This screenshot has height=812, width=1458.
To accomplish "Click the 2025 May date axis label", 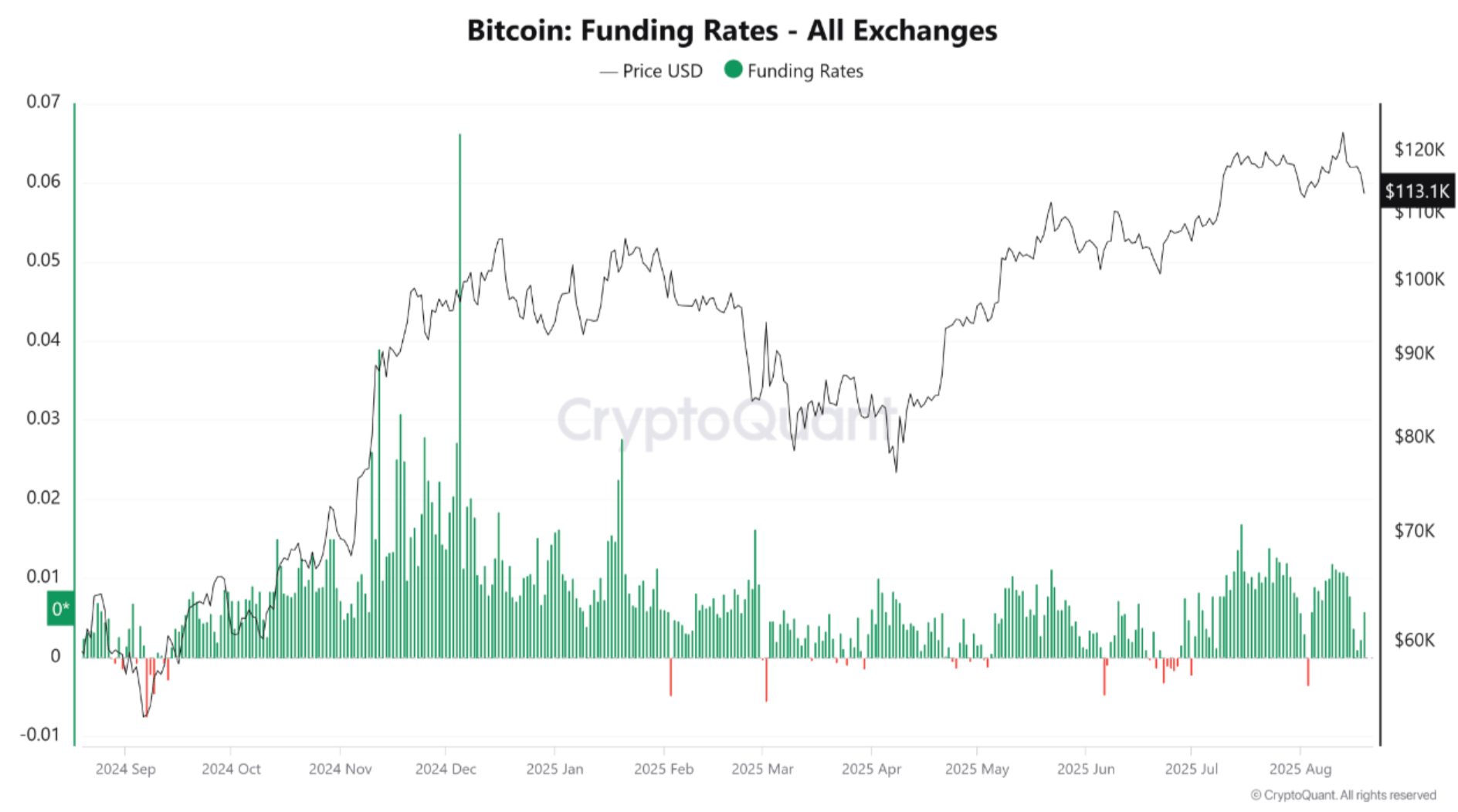I will pos(977,769).
